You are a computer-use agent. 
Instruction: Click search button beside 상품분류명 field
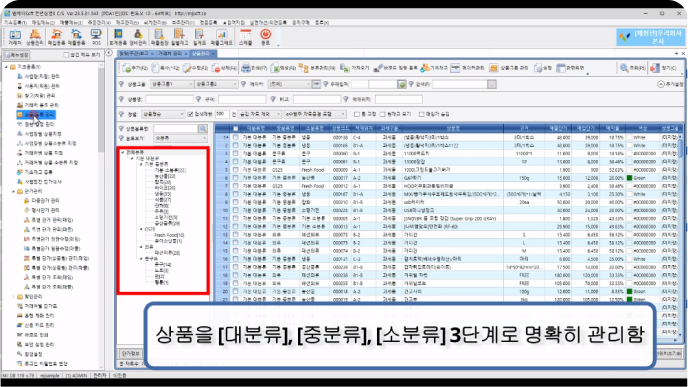(x=203, y=129)
